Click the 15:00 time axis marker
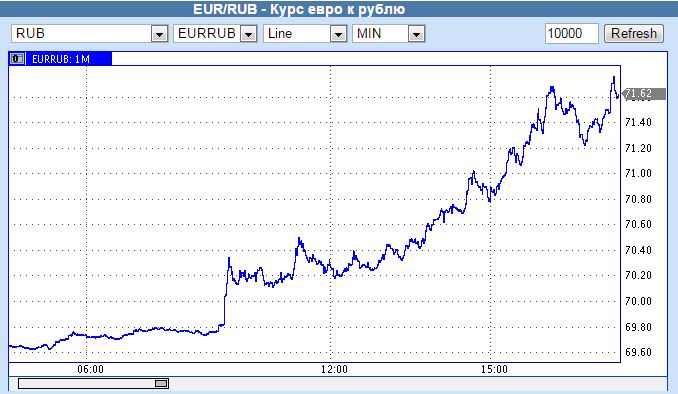This screenshot has height=394, width=678. coord(494,369)
